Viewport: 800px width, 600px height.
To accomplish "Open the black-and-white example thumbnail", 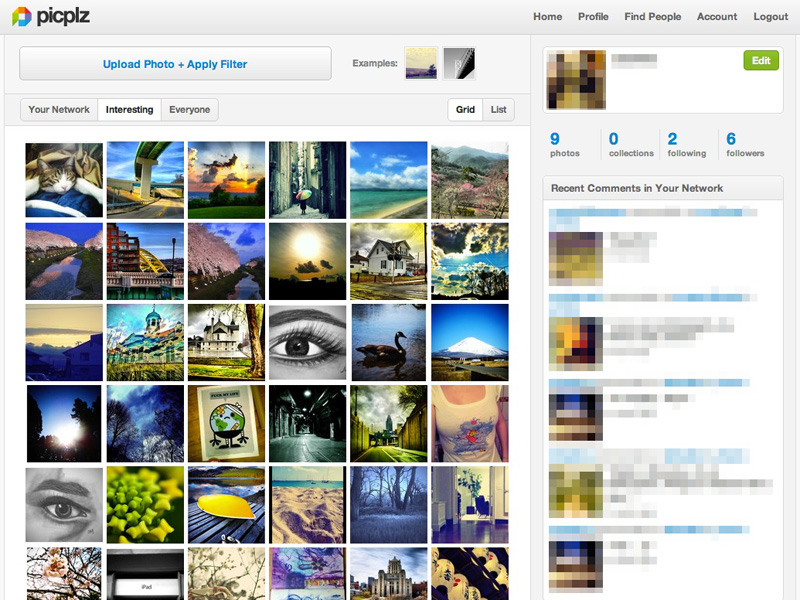I will tap(459, 63).
